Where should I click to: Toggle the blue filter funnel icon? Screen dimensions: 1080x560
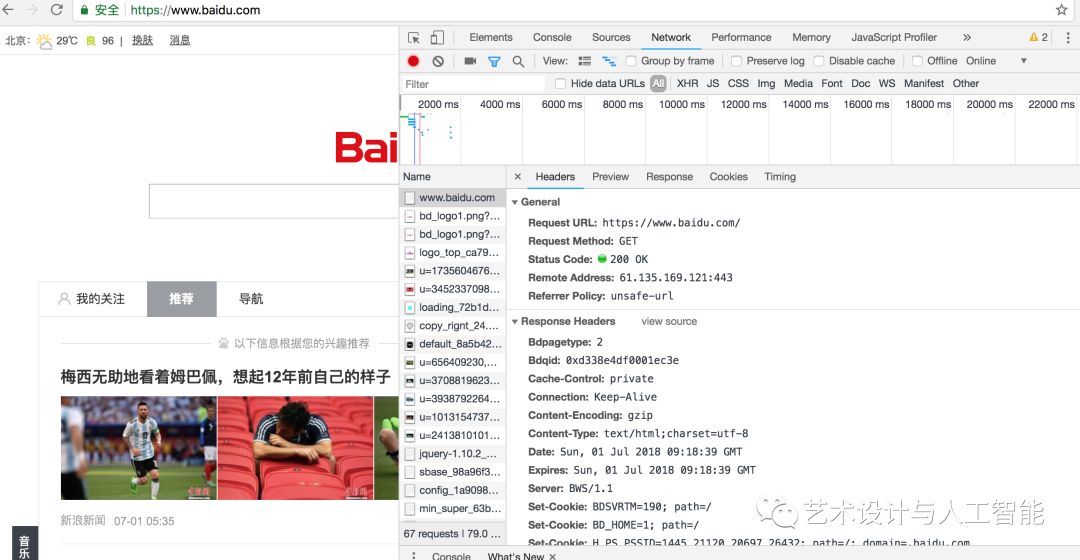[x=494, y=61]
